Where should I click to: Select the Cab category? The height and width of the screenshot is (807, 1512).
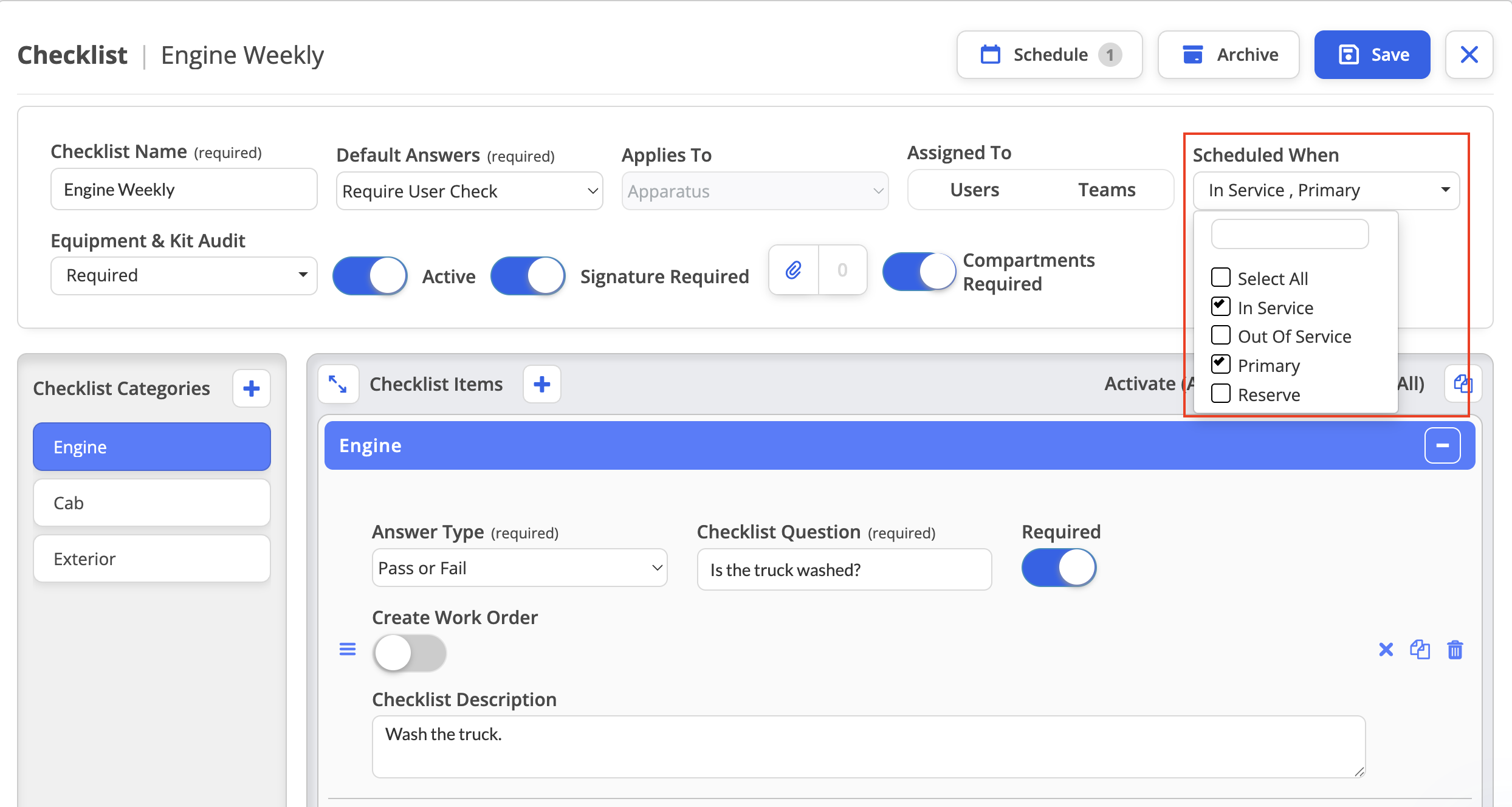point(152,503)
